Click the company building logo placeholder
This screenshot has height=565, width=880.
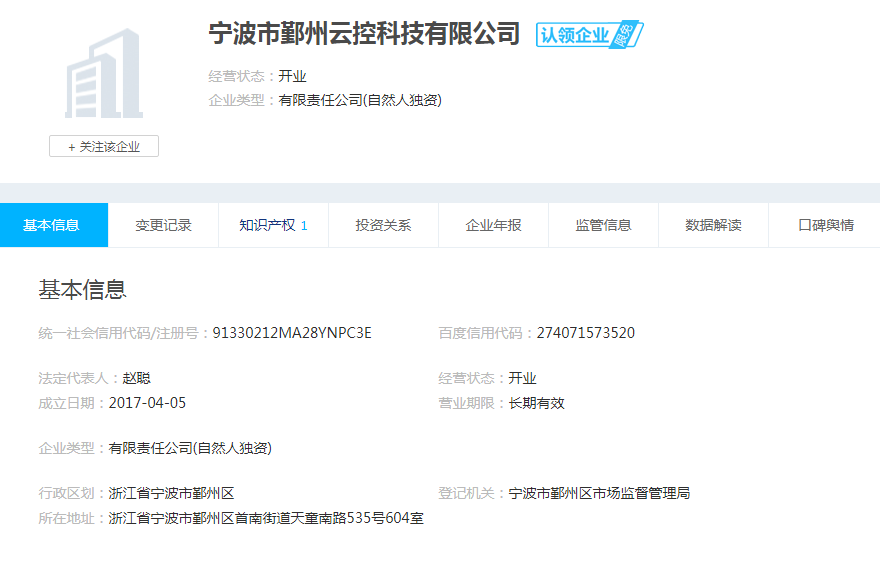[x=104, y=75]
